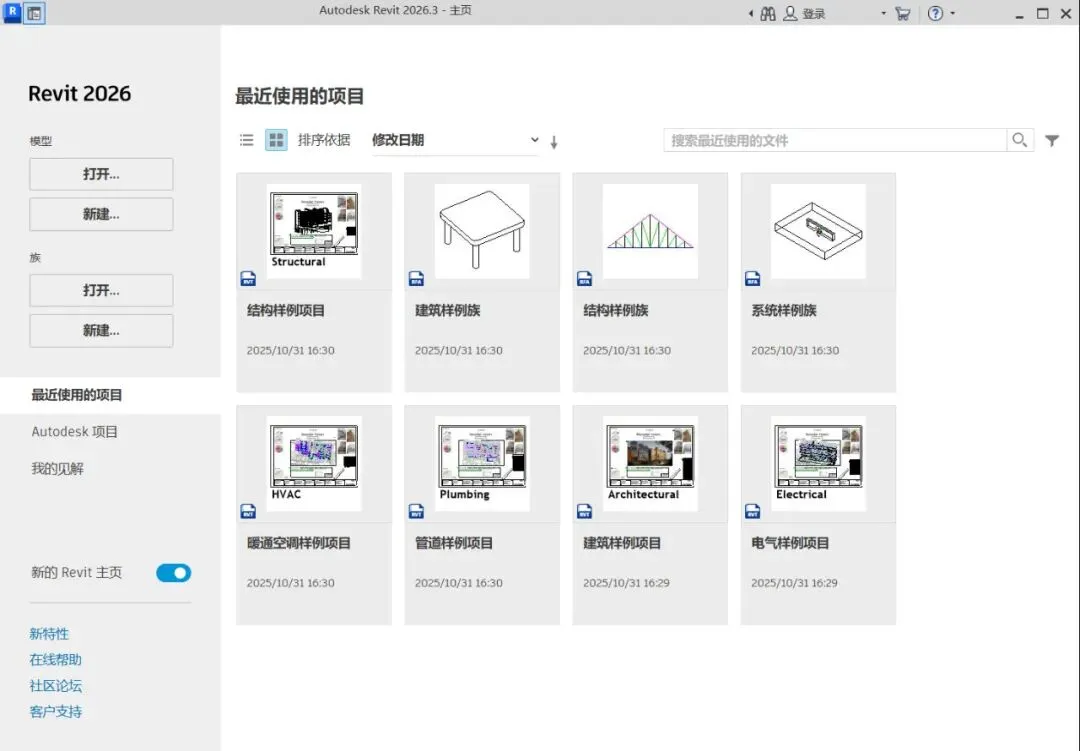The height and width of the screenshot is (751, 1080).
Task: Switch to grid view icon
Action: point(276,140)
